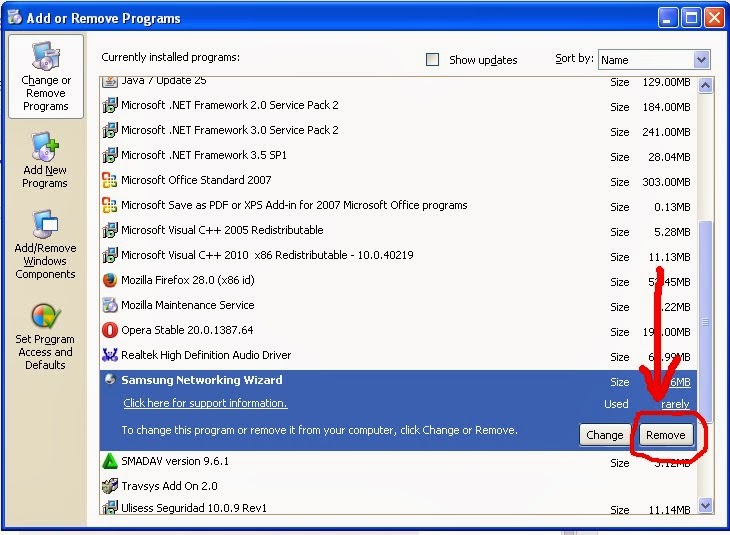Click the 184.00MB size value
Viewport: 730px width, 535px height.
tap(666, 107)
